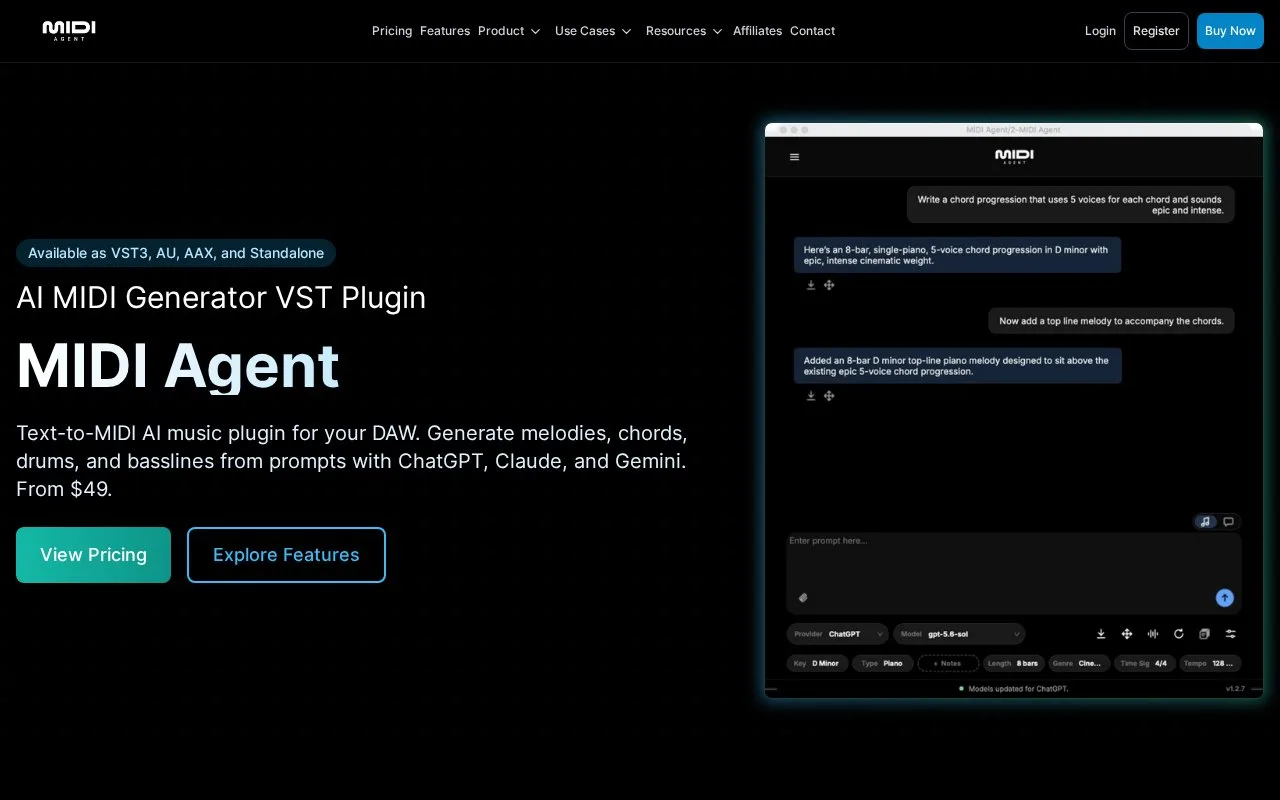Image resolution: width=1280 pixels, height=800 pixels.
Task: Open the Pricing nav link
Action: point(392,31)
